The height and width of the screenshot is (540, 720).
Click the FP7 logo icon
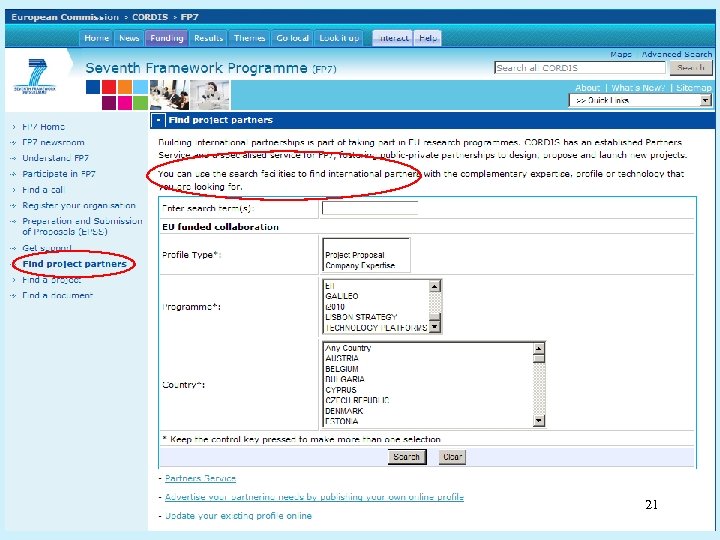35,76
